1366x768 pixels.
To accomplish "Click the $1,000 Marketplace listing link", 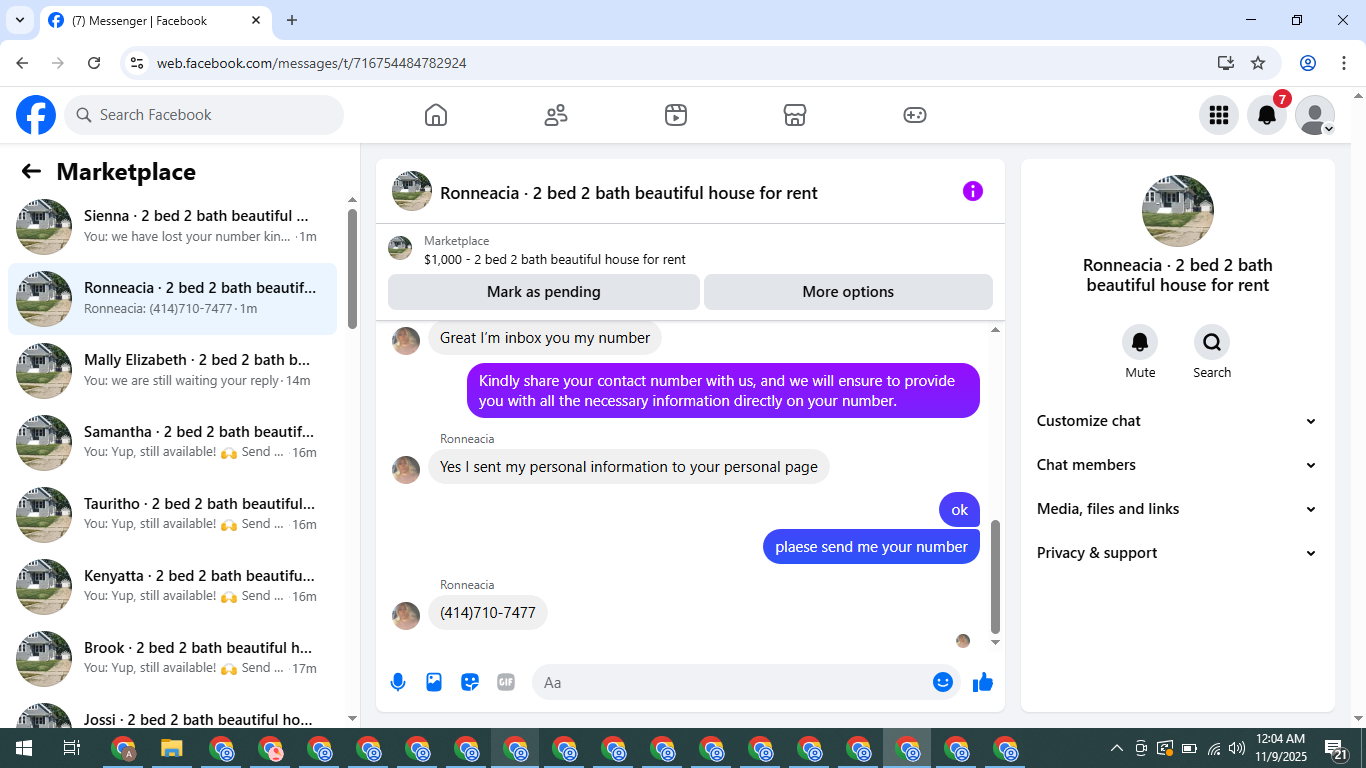I will tap(555, 259).
